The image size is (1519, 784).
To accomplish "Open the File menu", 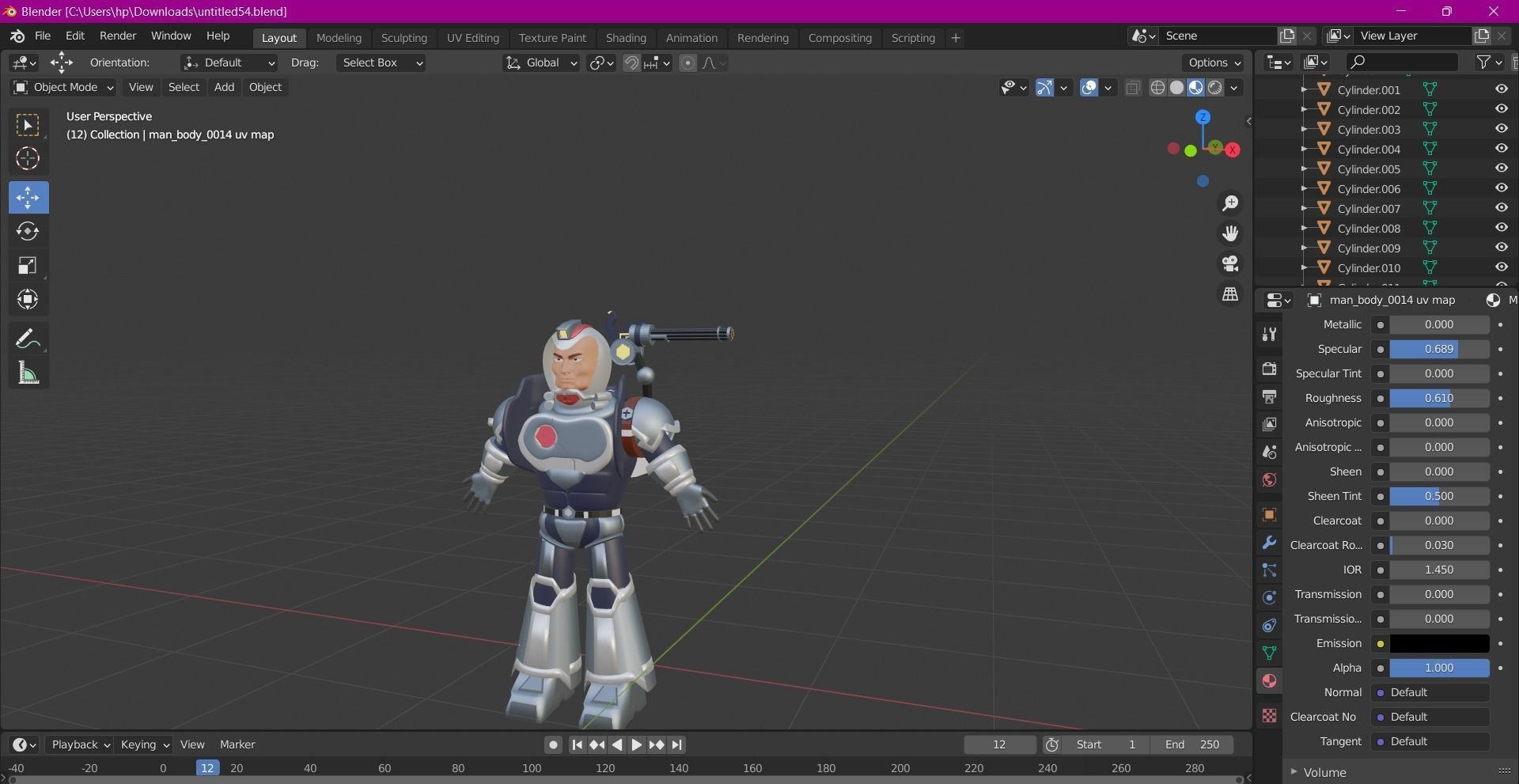I will [x=43, y=36].
